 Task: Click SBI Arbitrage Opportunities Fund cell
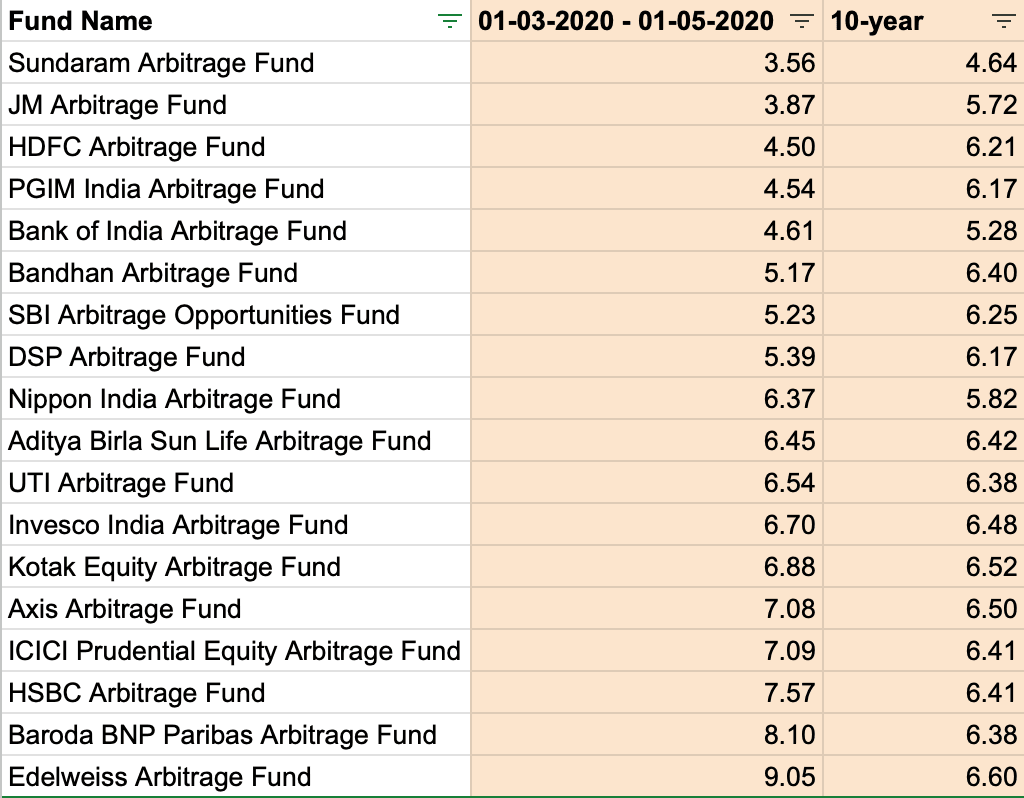(204, 315)
